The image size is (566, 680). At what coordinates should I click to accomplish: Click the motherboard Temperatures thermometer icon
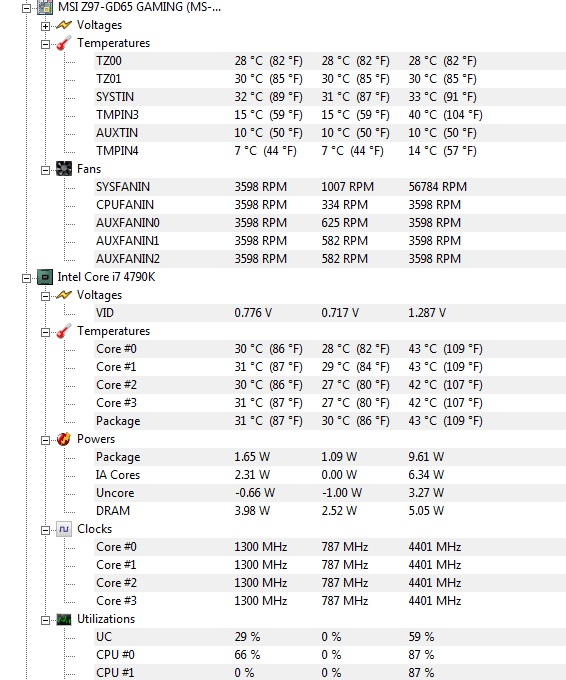[x=64, y=43]
